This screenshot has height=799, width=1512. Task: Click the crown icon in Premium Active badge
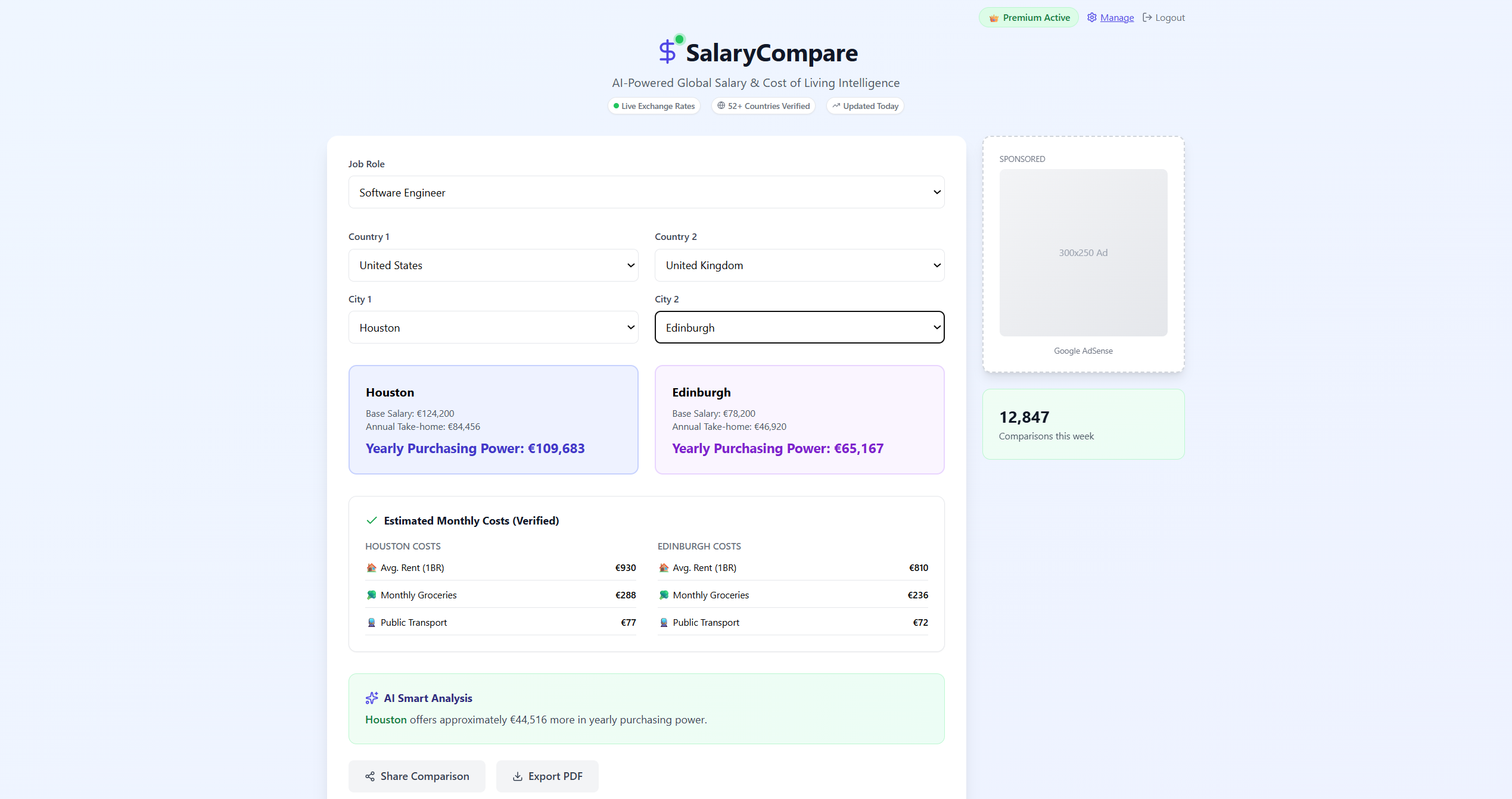pos(994,17)
